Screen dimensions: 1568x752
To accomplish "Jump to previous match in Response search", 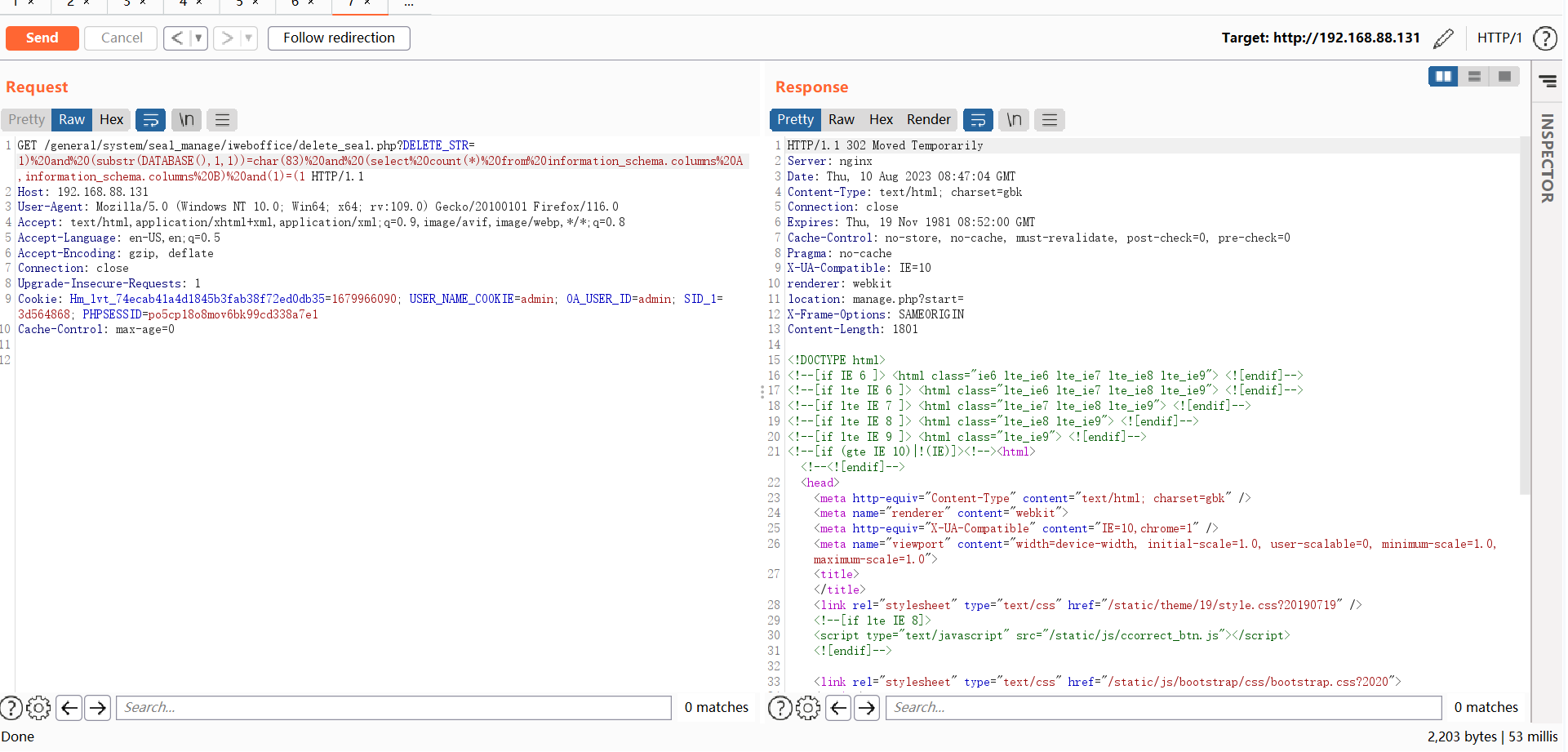I will 839,708.
